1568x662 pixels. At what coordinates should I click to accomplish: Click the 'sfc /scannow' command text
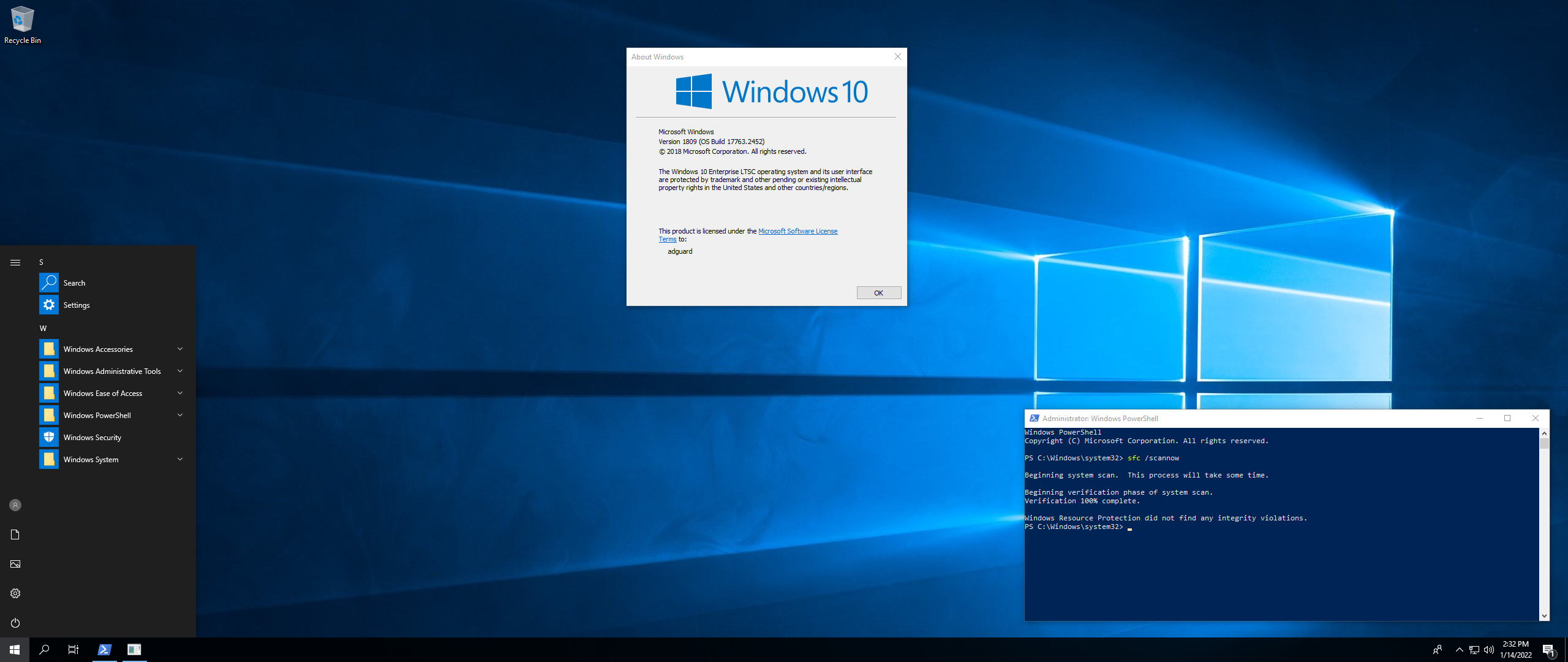click(x=1153, y=458)
